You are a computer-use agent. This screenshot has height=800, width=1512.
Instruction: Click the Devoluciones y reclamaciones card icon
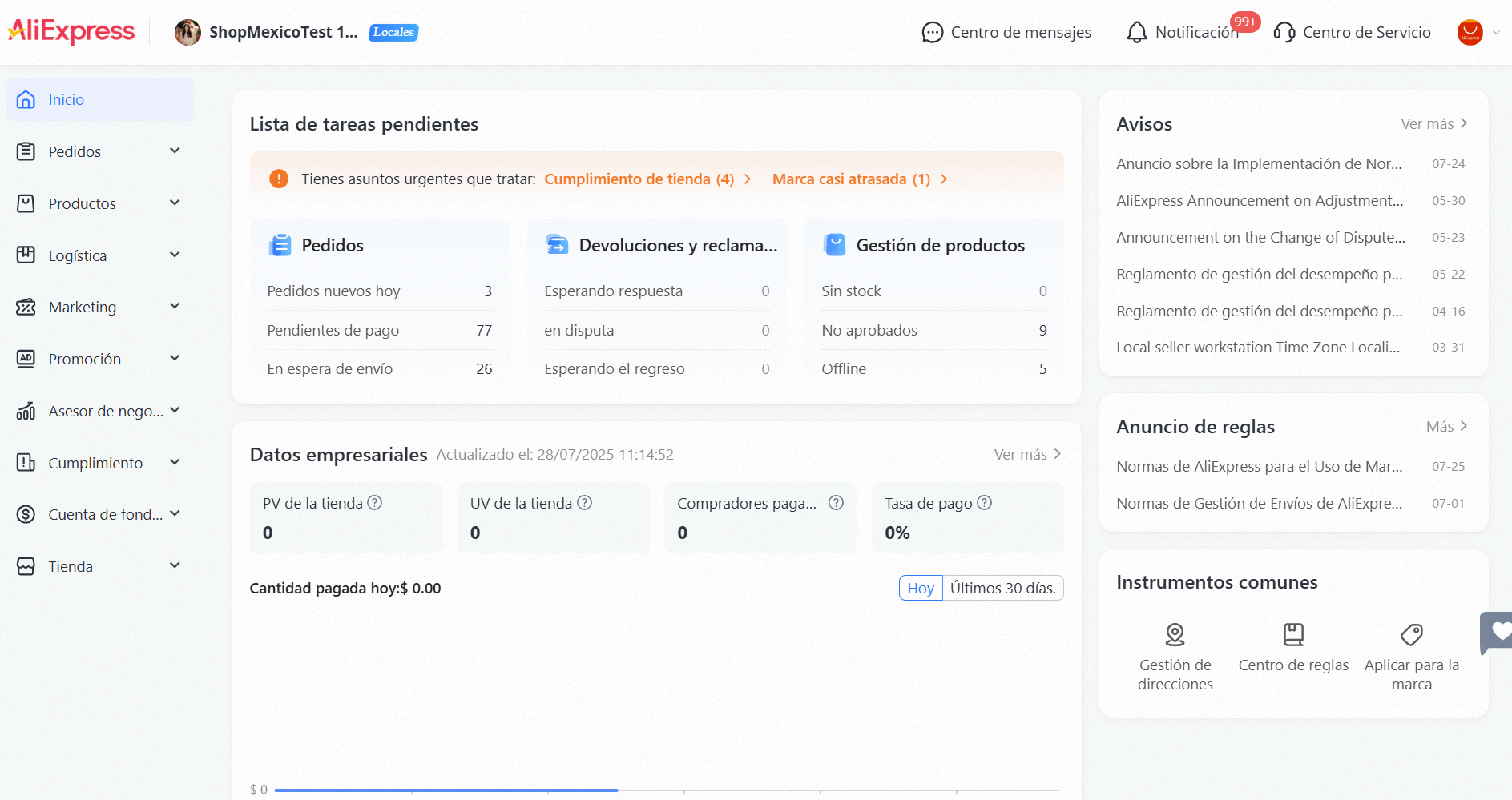557,245
